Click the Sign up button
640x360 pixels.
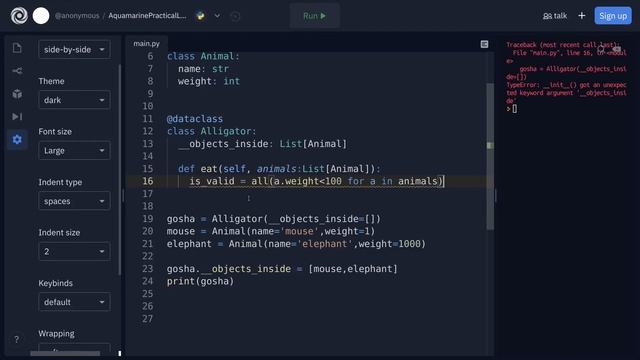[x=613, y=16]
